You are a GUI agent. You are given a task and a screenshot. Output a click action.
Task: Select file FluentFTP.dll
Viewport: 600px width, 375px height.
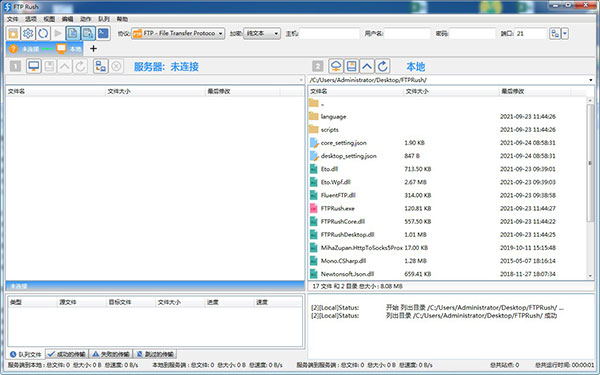pyautogui.click(x=447, y=195)
